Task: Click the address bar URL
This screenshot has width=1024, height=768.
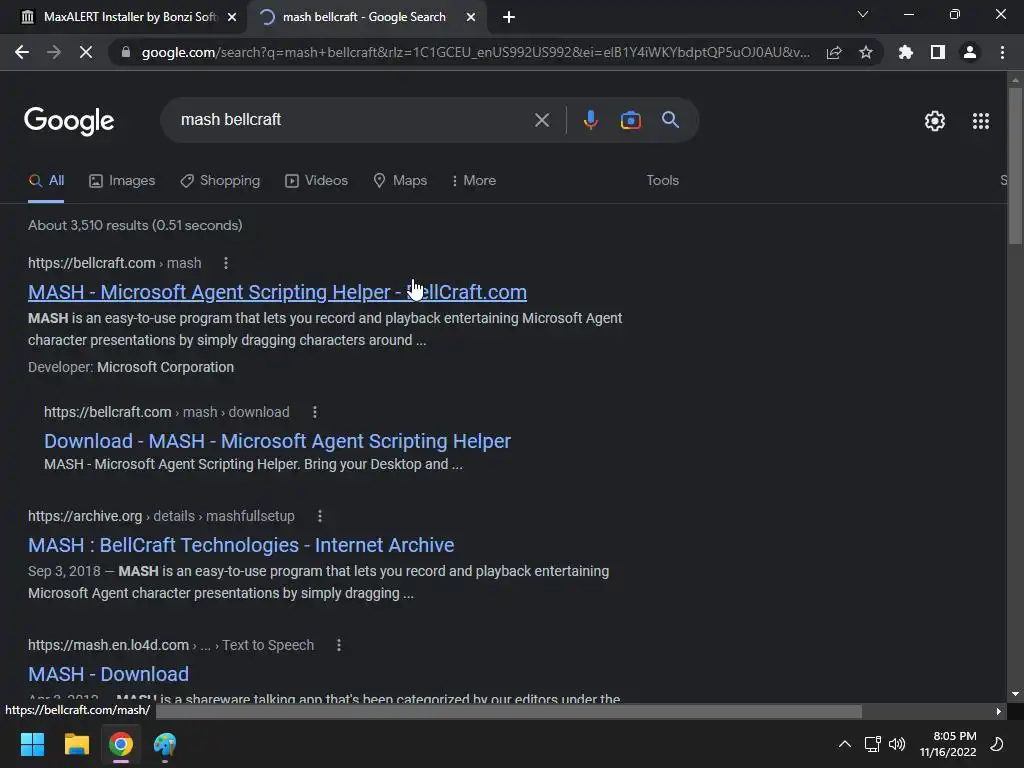Action: 475,52
